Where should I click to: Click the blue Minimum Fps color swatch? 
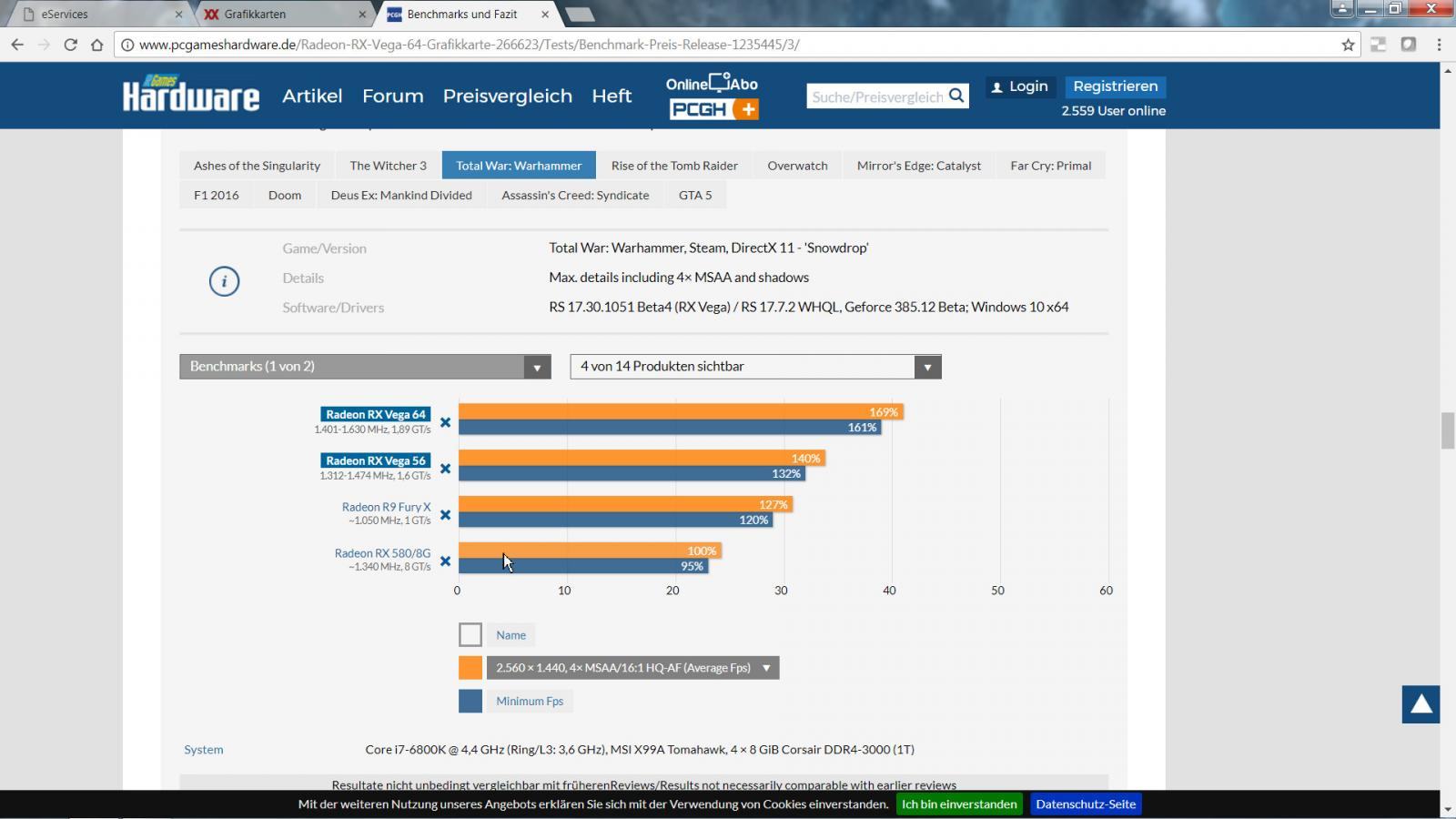click(470, 701)
